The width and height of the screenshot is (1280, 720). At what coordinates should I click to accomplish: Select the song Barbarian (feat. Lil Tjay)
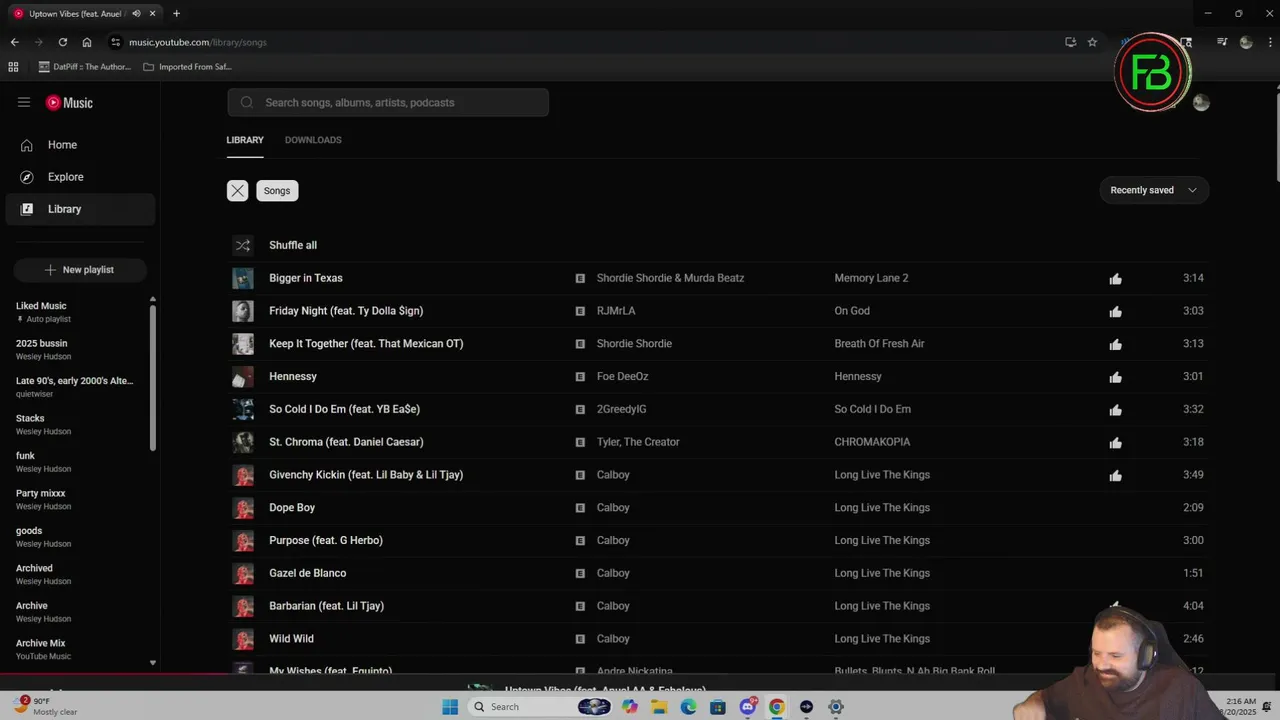pos(326,606)
